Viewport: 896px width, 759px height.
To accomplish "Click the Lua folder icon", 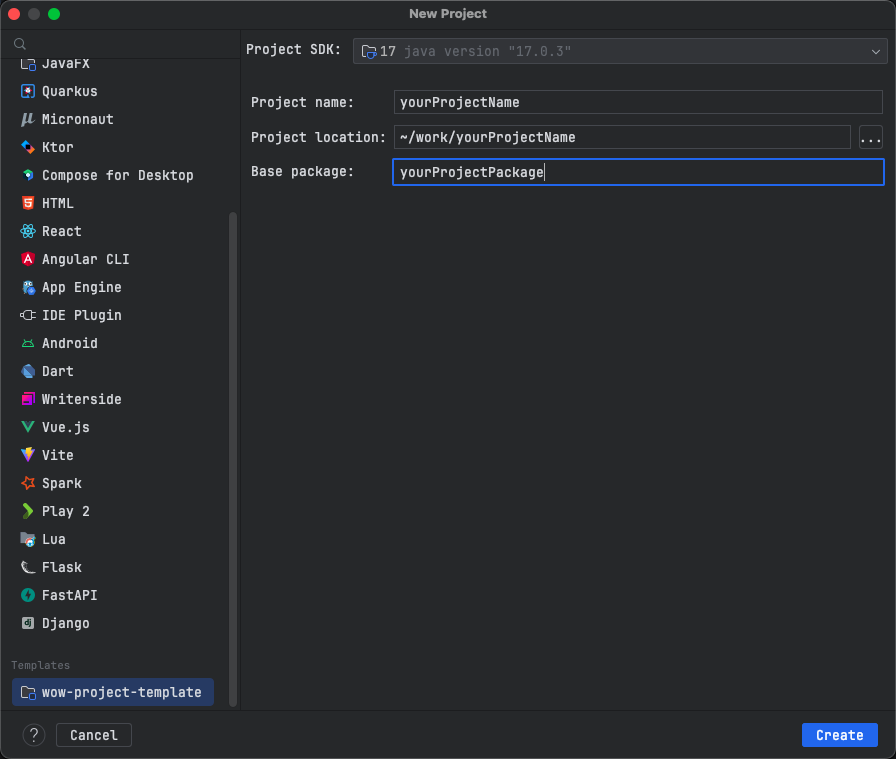I will [27, 540].
